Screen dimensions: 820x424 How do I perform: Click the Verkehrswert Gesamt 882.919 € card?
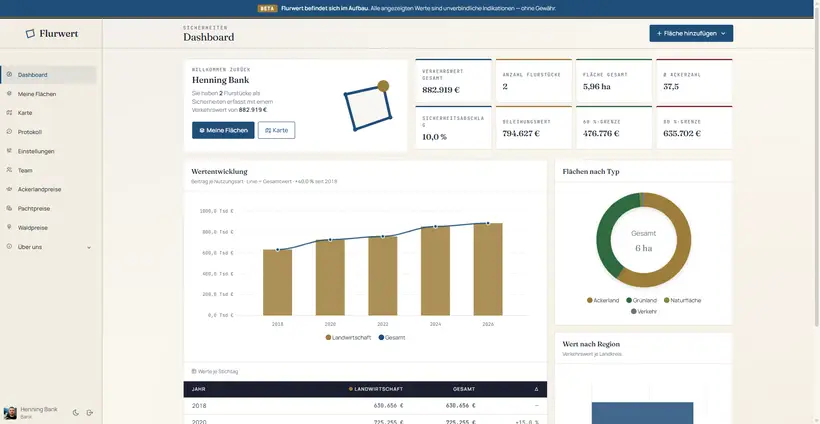pos(453,81)
